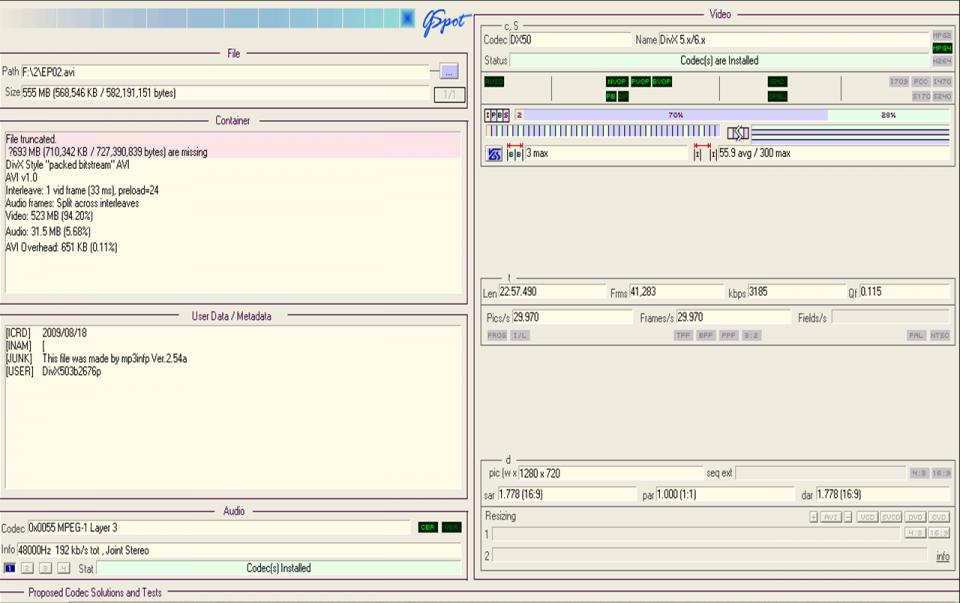Click the Frms value 41,283
960x603 pixels.
[675, 292]
